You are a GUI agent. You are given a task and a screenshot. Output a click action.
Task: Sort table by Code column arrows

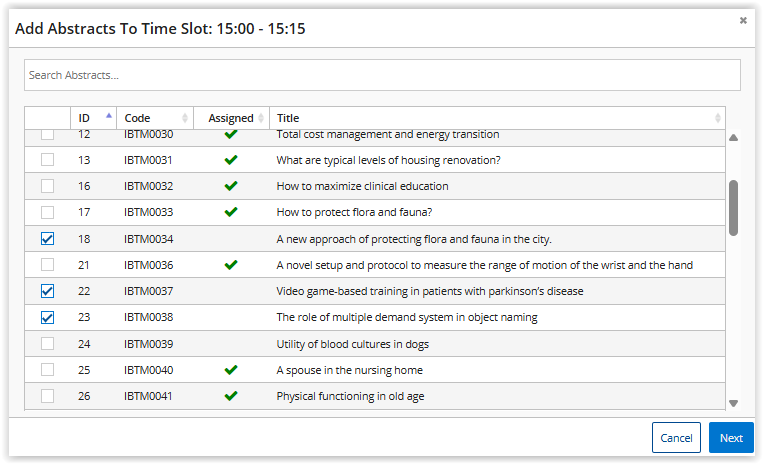point(185,118)
